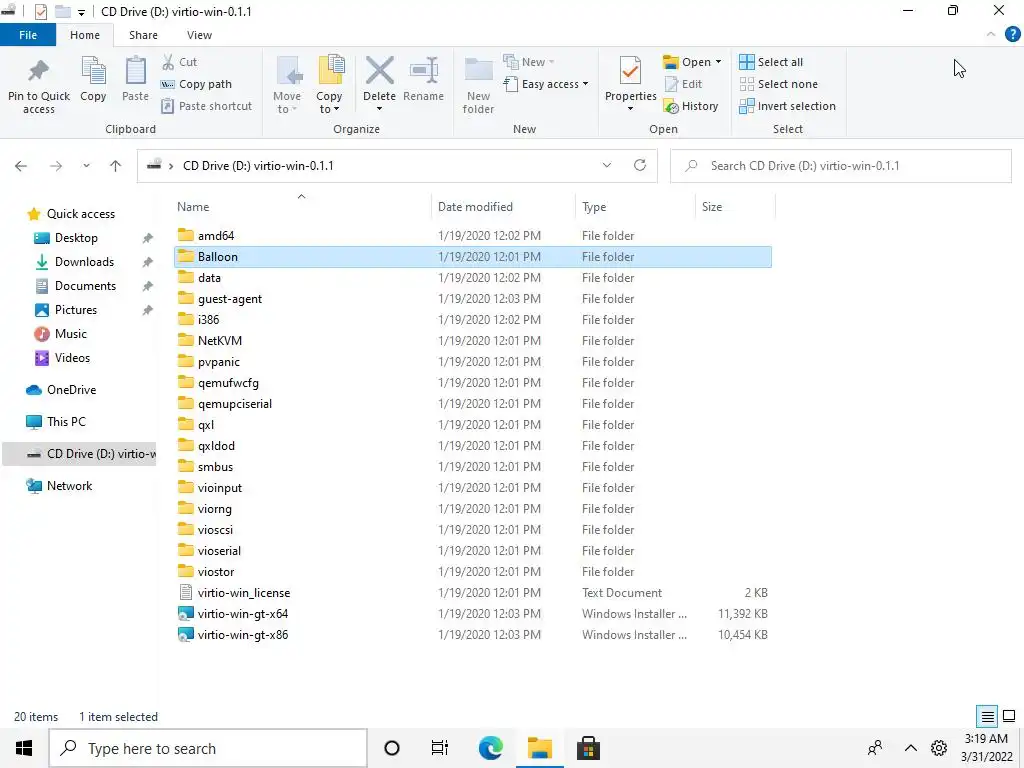The height and width of the screenshot is (768, 1024).
Task: Sort by the Name column header
Action: (193, 207)
